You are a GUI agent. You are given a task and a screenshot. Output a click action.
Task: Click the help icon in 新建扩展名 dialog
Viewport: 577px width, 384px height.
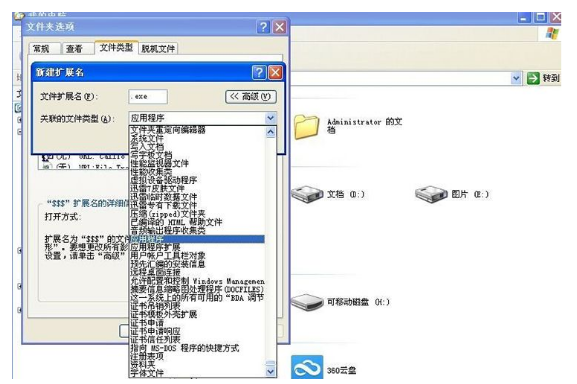click(x=259, y=72)
